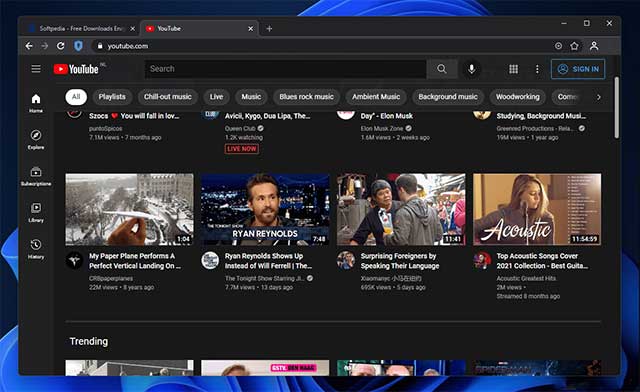Screen dimensions: 640x392
Task: Select the YouTube browser tab
Action: coord(200,29)
